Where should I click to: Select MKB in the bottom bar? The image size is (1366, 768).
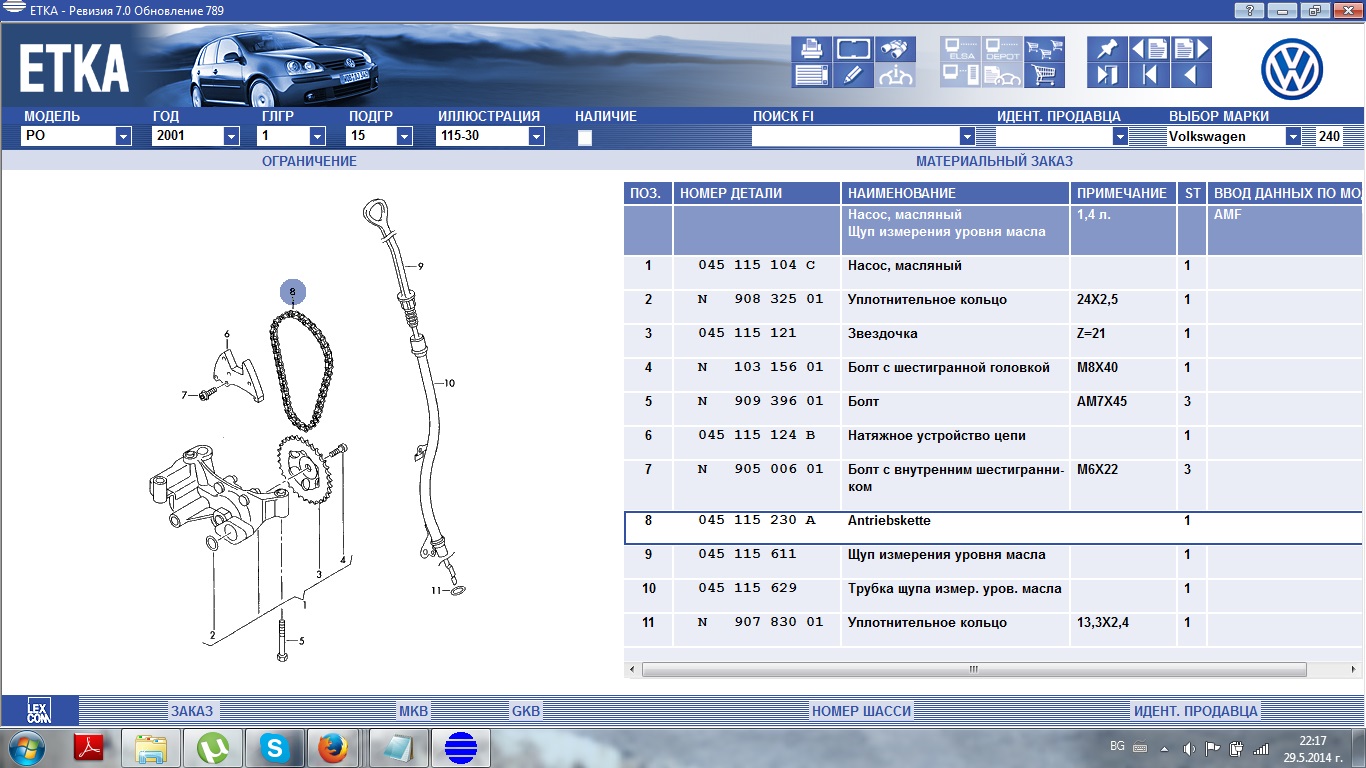[413, 711]
